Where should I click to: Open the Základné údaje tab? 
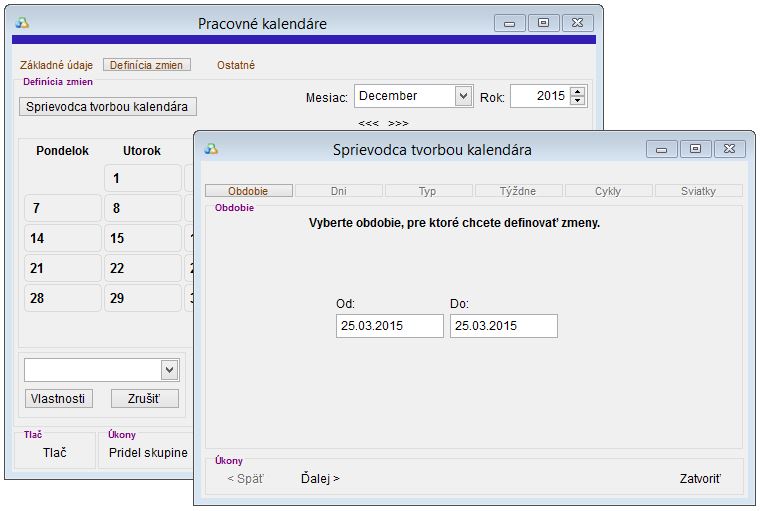click(x=56, y=65)
